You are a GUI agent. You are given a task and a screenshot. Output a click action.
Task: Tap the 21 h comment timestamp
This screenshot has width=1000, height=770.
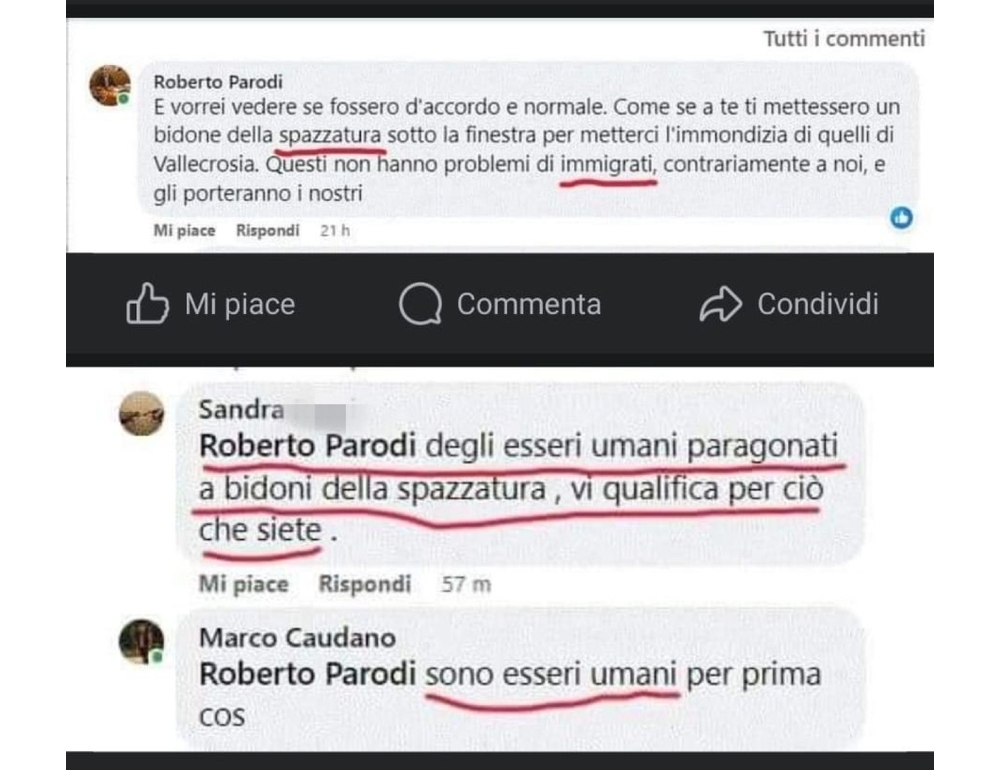click(x=335, y=230)
